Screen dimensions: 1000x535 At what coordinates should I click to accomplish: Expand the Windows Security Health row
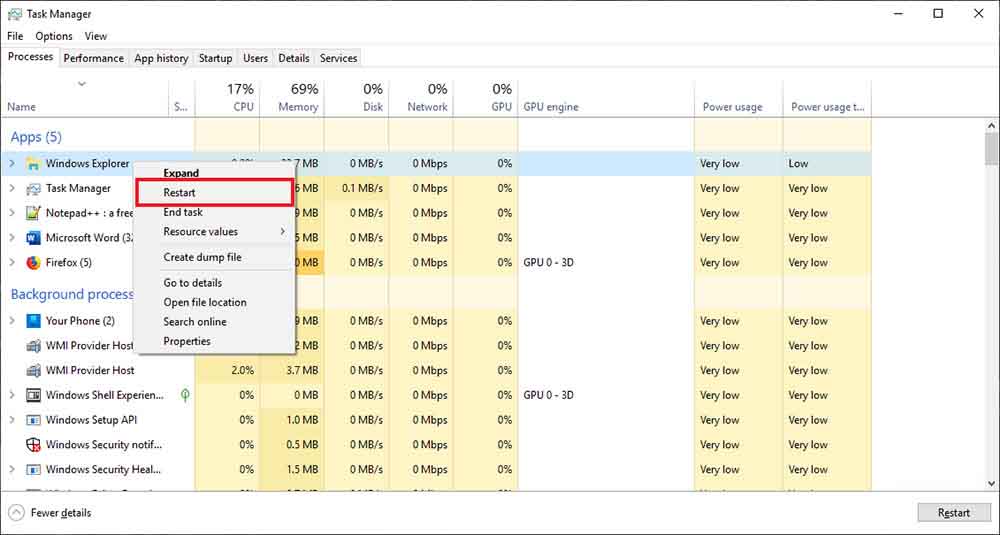(x=11, y=470)
